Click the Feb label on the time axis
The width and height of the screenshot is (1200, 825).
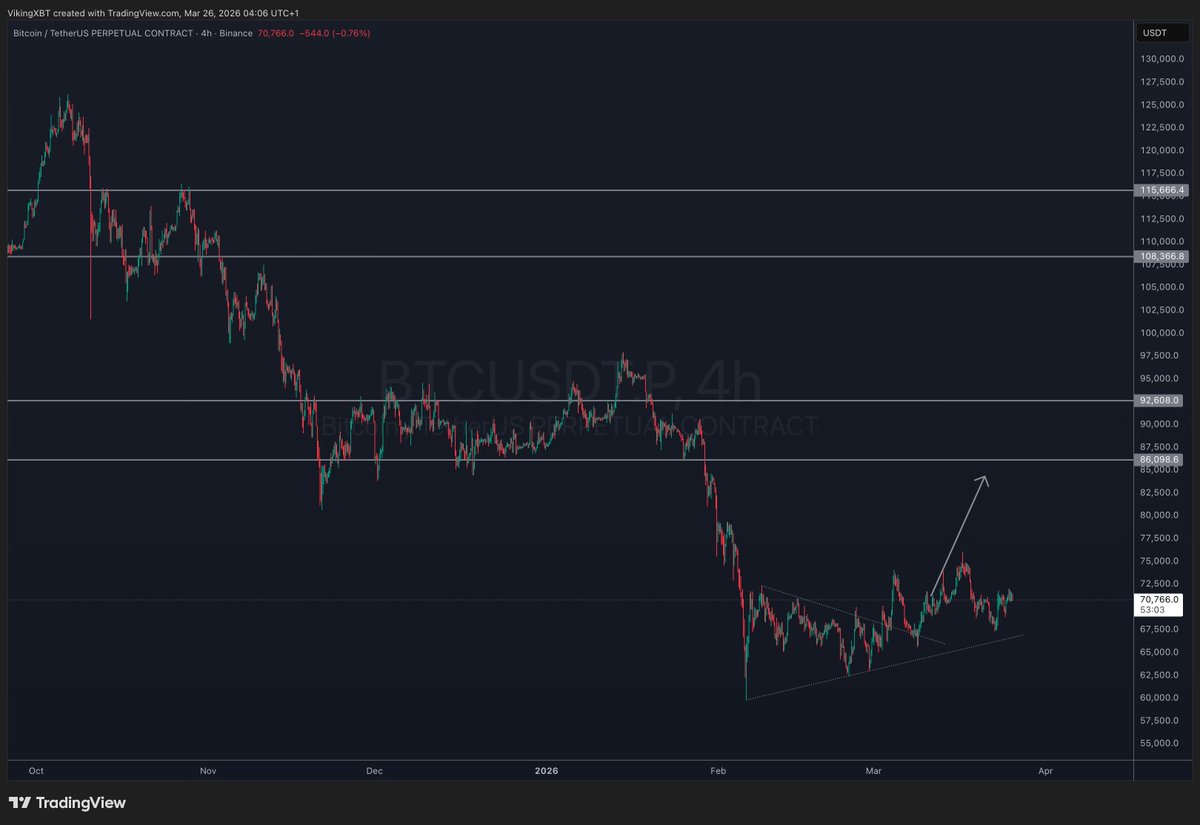[x=717, y=771]
